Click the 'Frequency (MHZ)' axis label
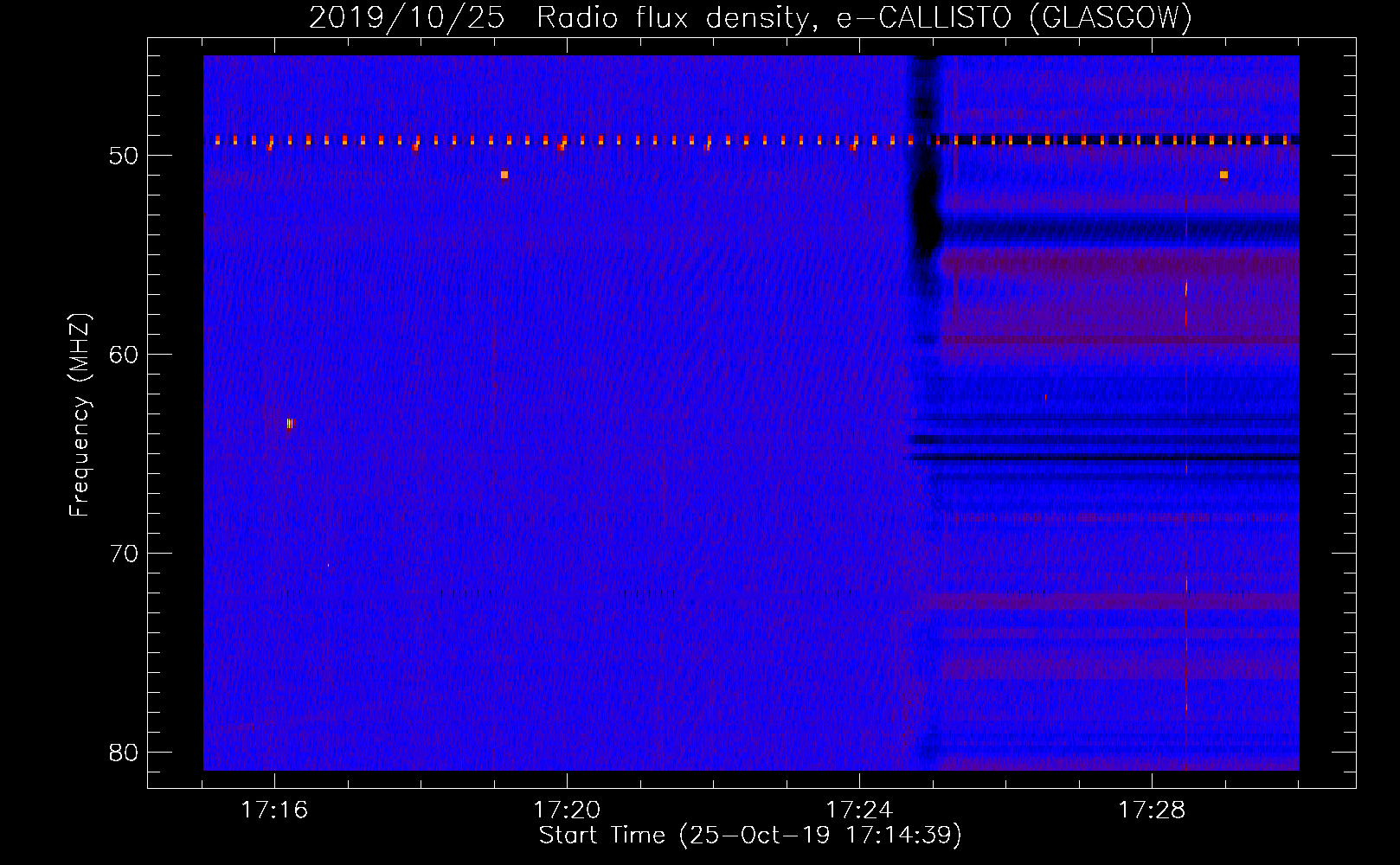1400x865 pixels. pos(80,415)
